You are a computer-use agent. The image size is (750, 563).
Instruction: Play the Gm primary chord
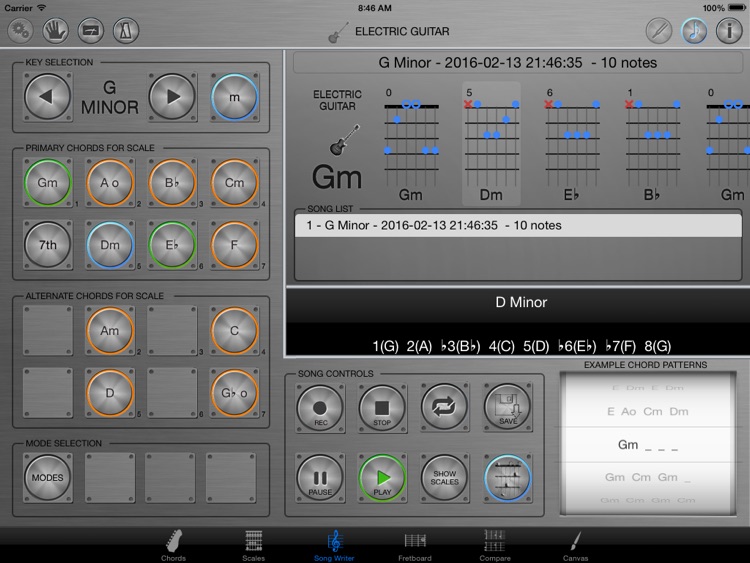[x=47, y=183]
